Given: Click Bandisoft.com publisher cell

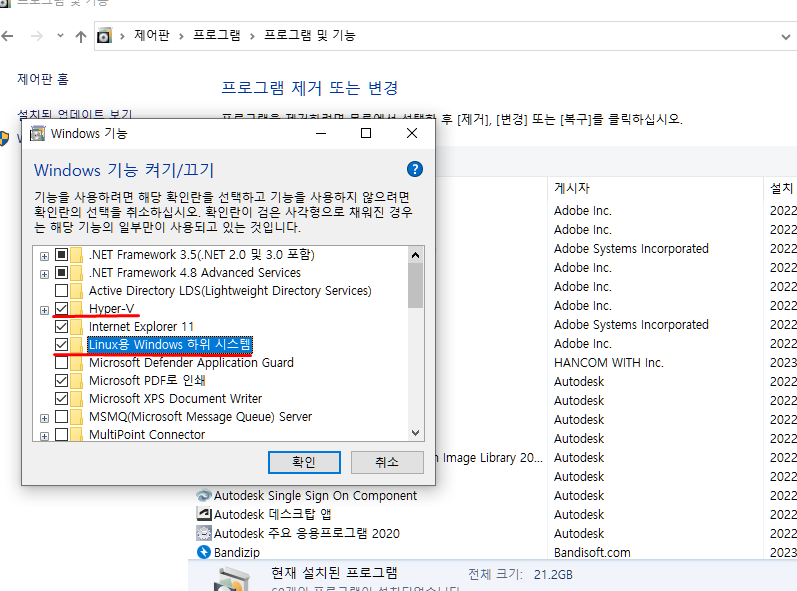Looking at the screenshot, I should (x=592, y=553).
